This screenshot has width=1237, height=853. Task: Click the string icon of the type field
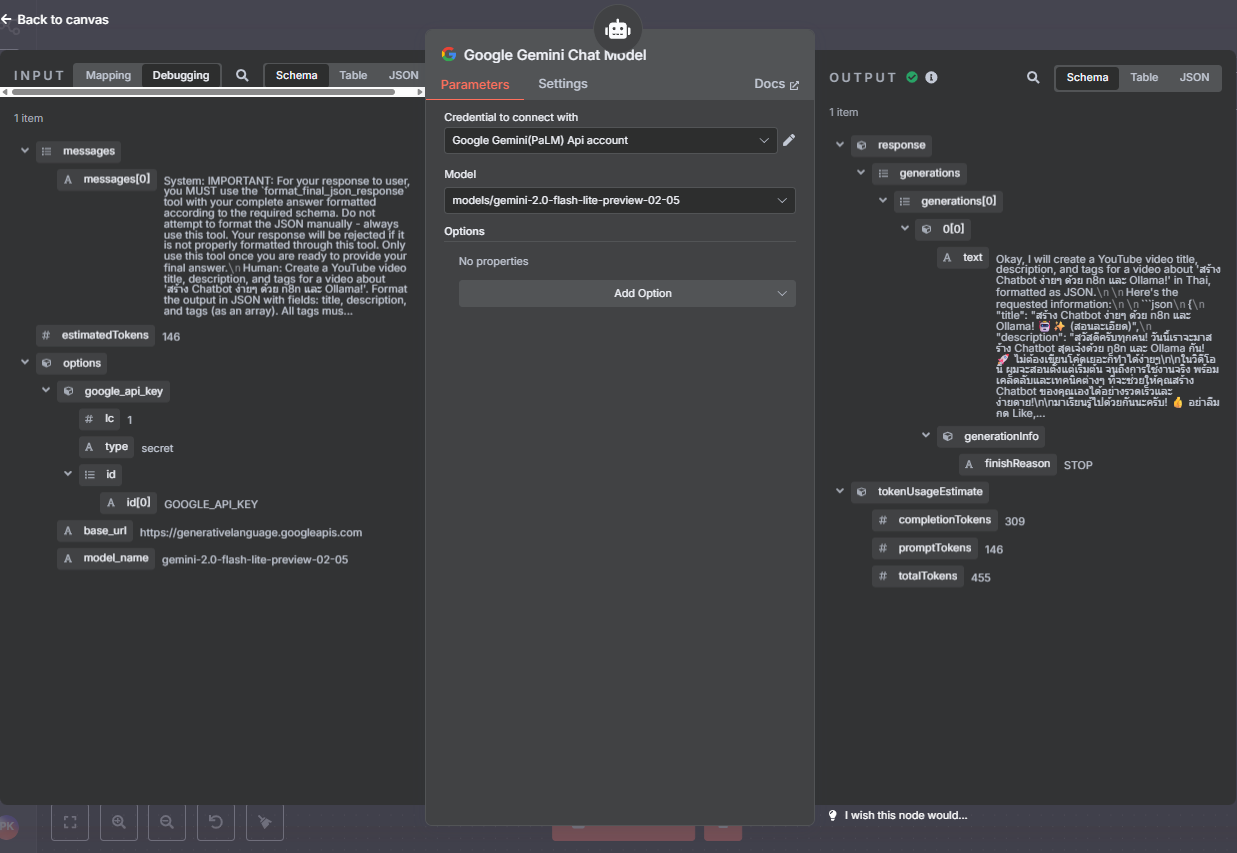pos(89,447)
